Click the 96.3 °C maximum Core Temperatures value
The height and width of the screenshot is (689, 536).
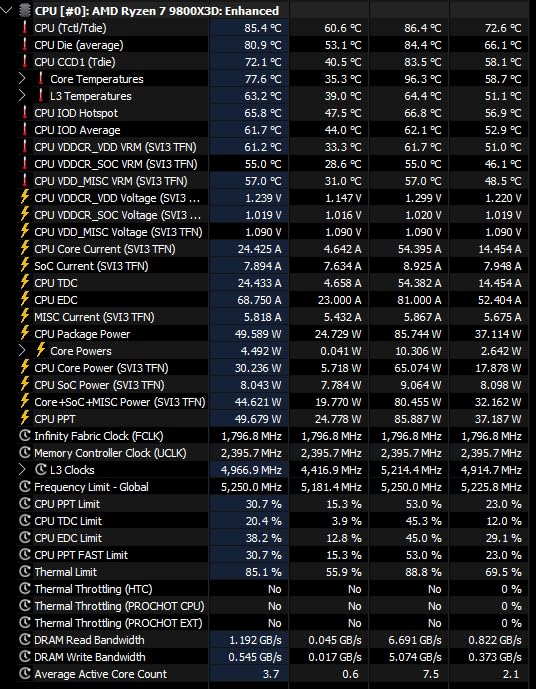[x=423, y=79]
